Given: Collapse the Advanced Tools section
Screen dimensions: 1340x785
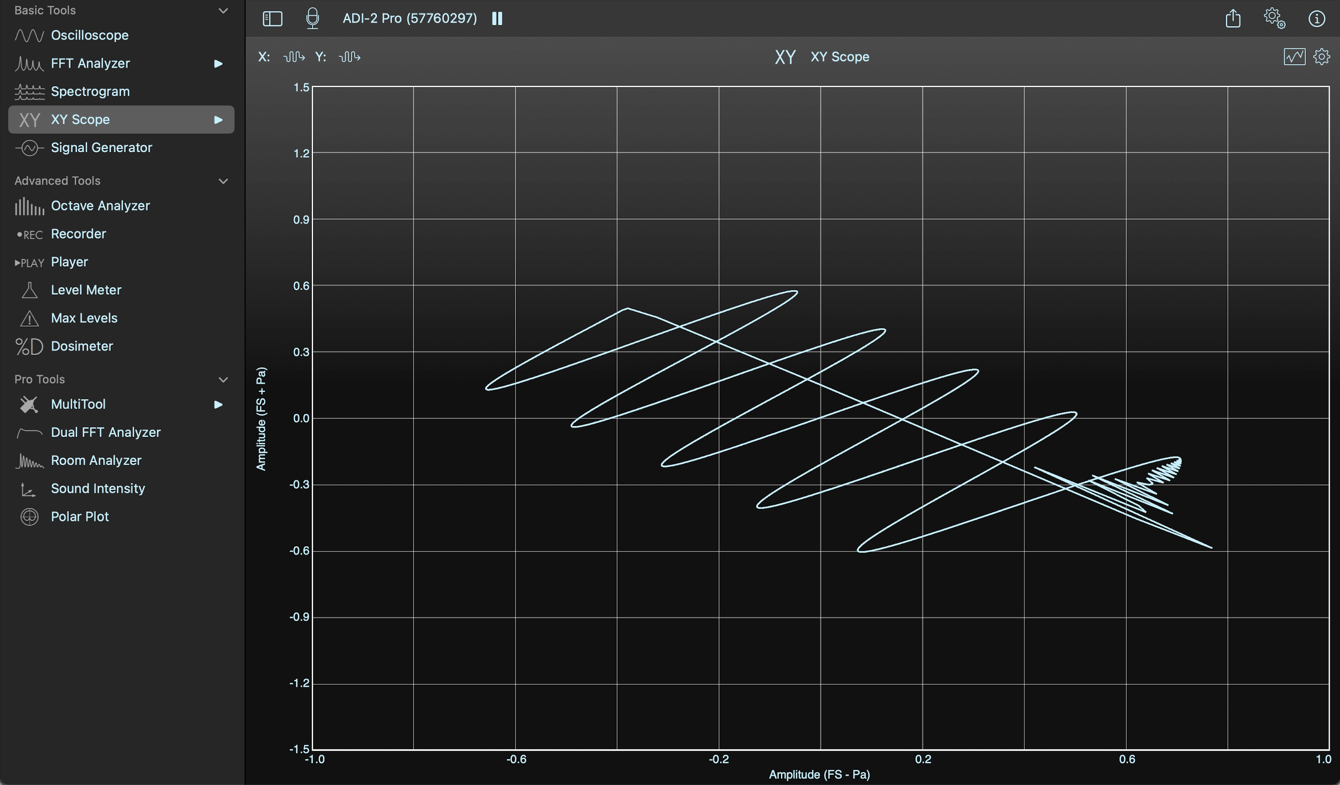Looking at the screenshot, I should [223, 181].
